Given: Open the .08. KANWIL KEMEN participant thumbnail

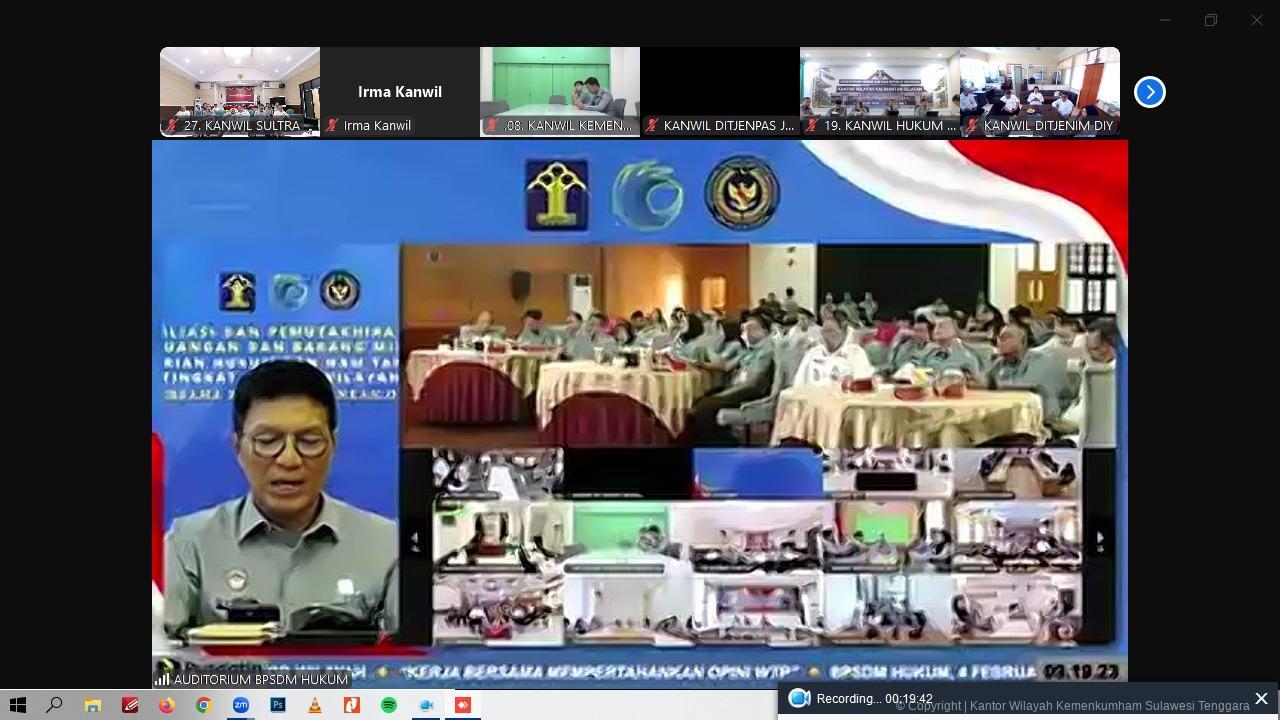Looking at the screenshot, I should [560, 91].
